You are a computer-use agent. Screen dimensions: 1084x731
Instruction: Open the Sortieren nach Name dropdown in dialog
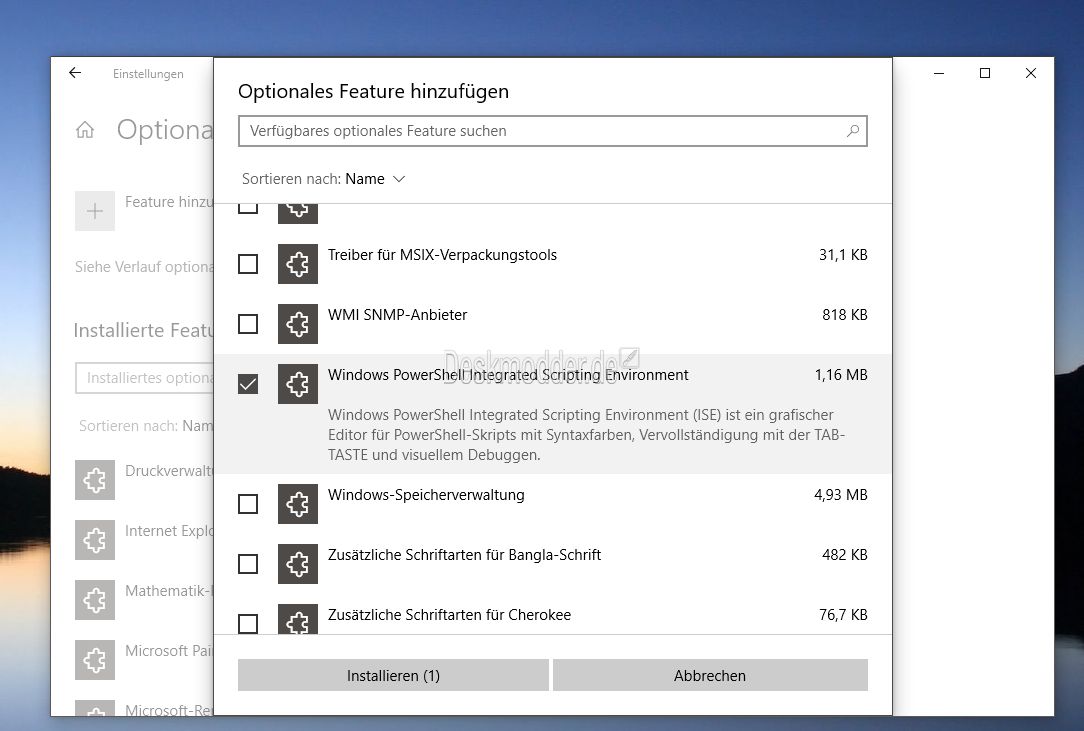[324, 179]
